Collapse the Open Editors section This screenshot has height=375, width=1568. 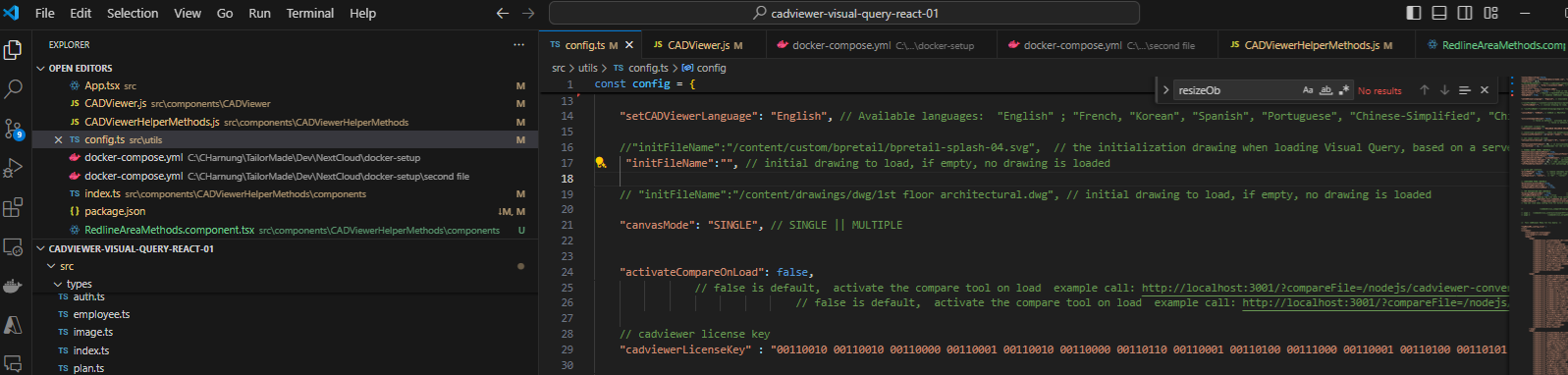285,68
